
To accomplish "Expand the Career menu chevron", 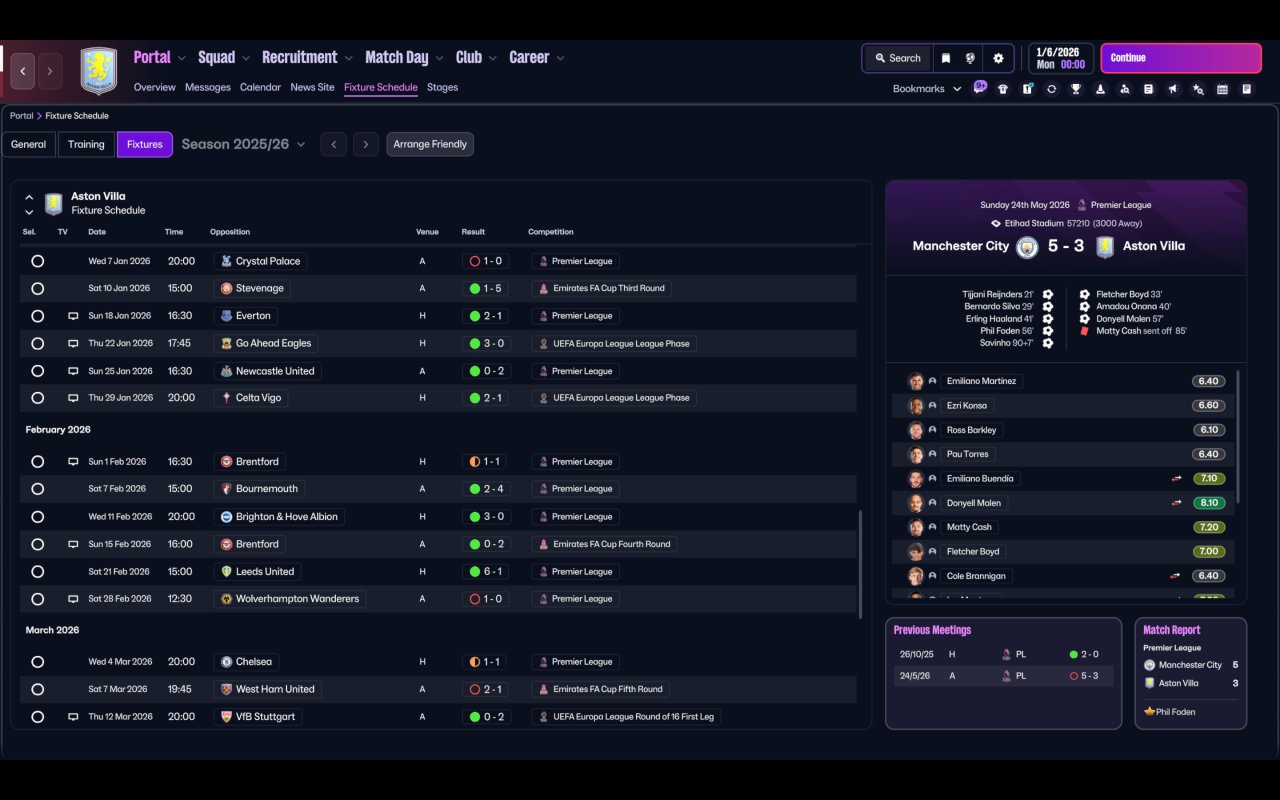I will 560,58.
